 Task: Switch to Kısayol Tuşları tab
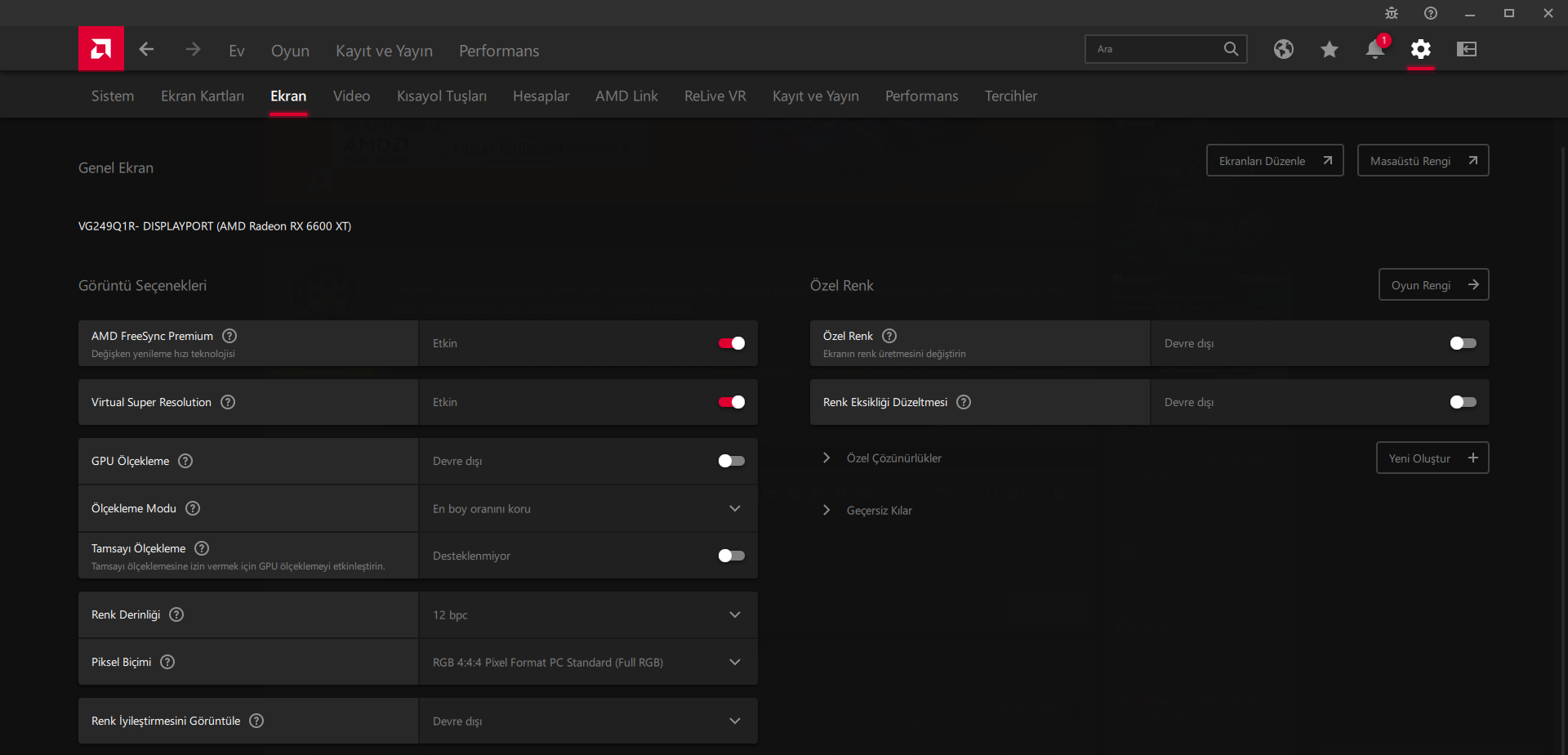[442, 96]
